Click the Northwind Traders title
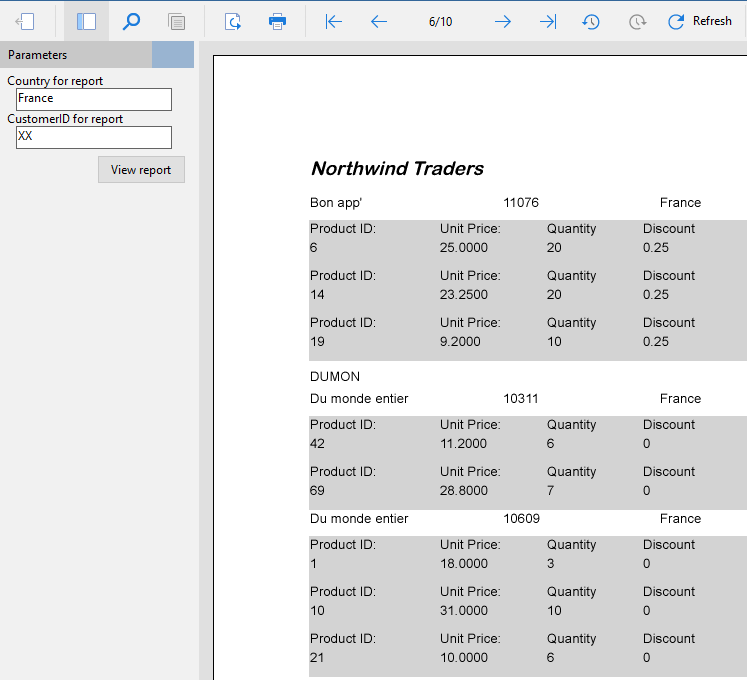The height and width of the screenshot is (680, 747). (x=397, y=169)
